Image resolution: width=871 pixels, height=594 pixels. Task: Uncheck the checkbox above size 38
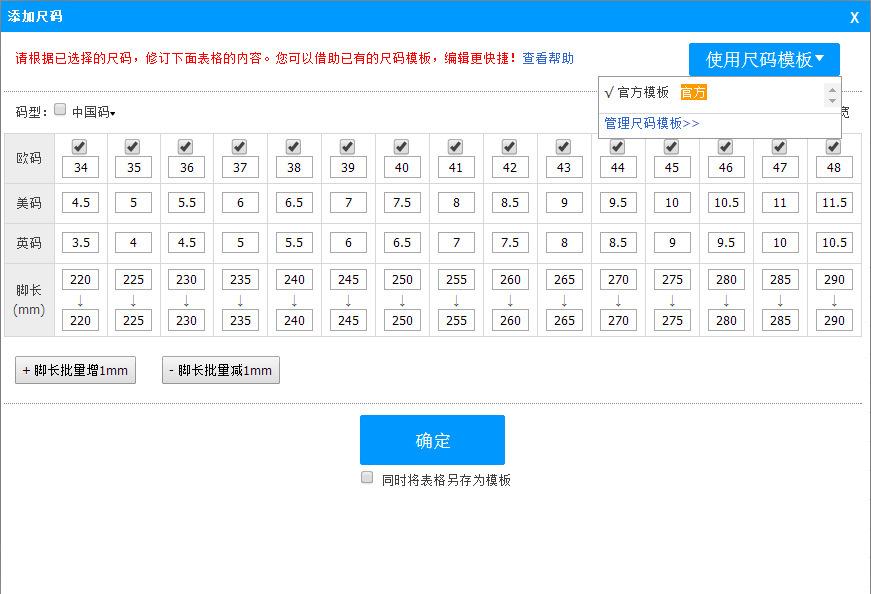(x=293, y=145)
